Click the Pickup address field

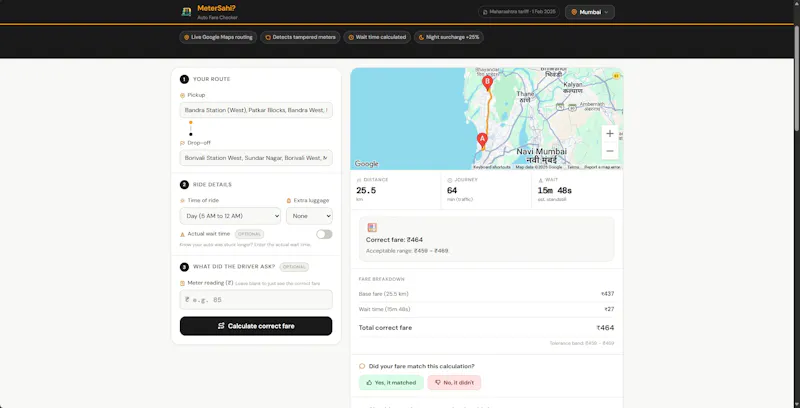(x=256, y=110)
